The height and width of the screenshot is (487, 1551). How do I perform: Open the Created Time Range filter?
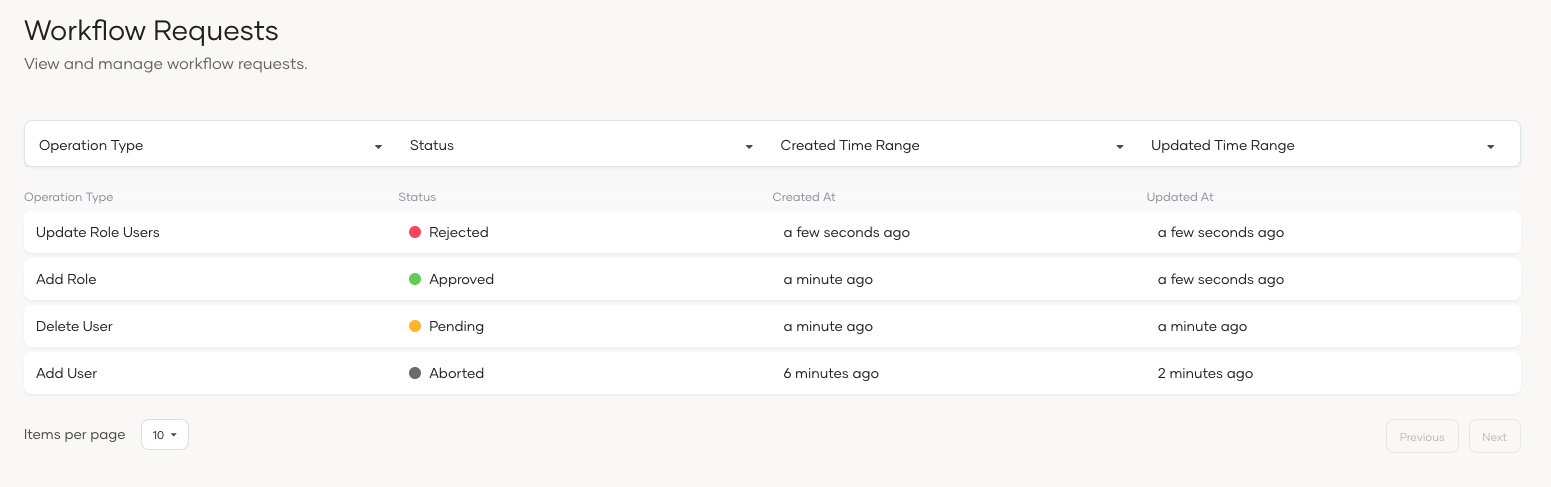951,145
